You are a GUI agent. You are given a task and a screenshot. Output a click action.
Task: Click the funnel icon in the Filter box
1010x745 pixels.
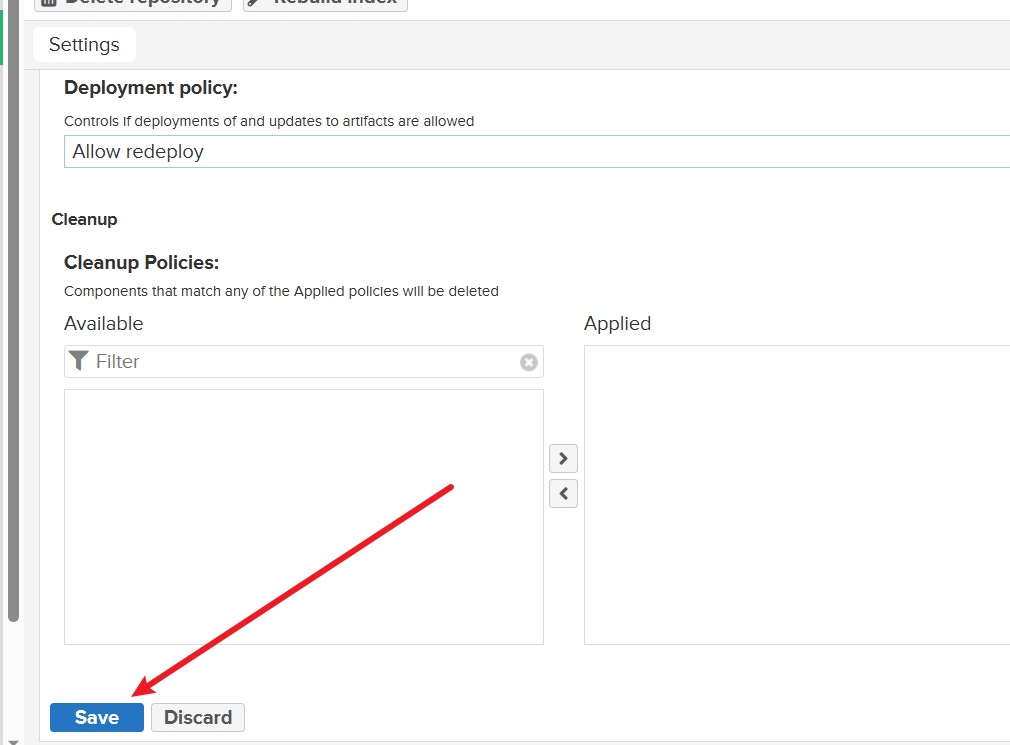[79, 361]
